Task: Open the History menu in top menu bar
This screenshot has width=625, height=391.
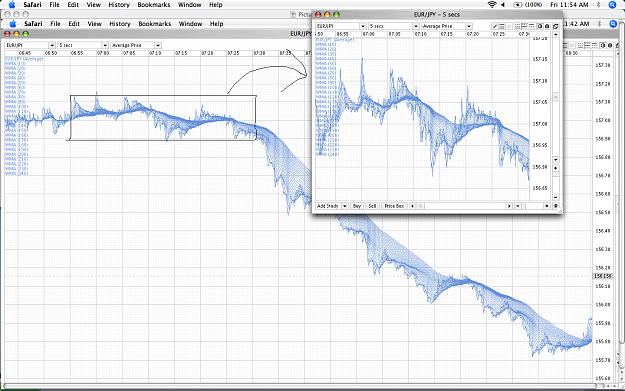Action: [119, 5]
